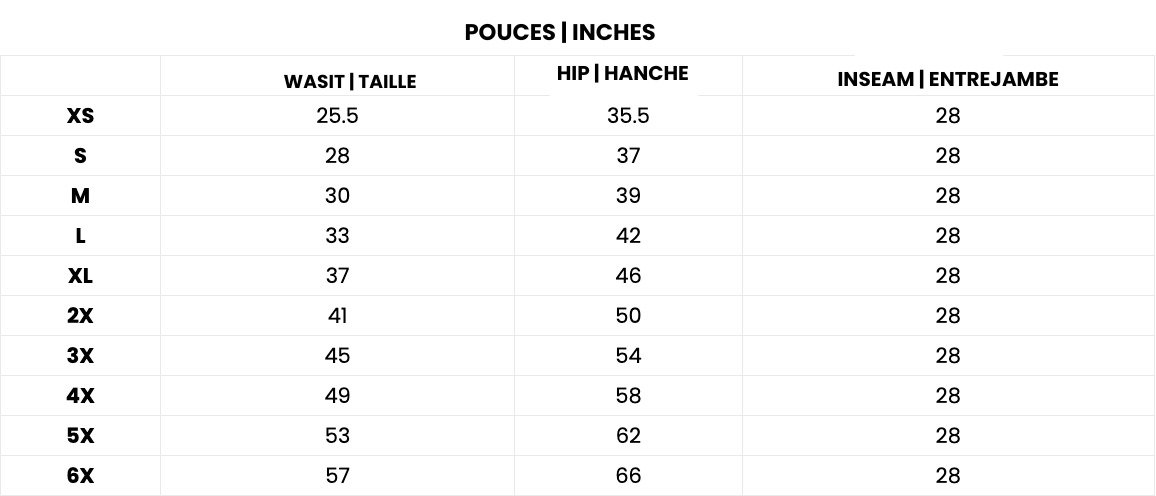The image size is (1156, 496).
Task: Select the HIP | HANCHE column header
Action: point(623,73)
